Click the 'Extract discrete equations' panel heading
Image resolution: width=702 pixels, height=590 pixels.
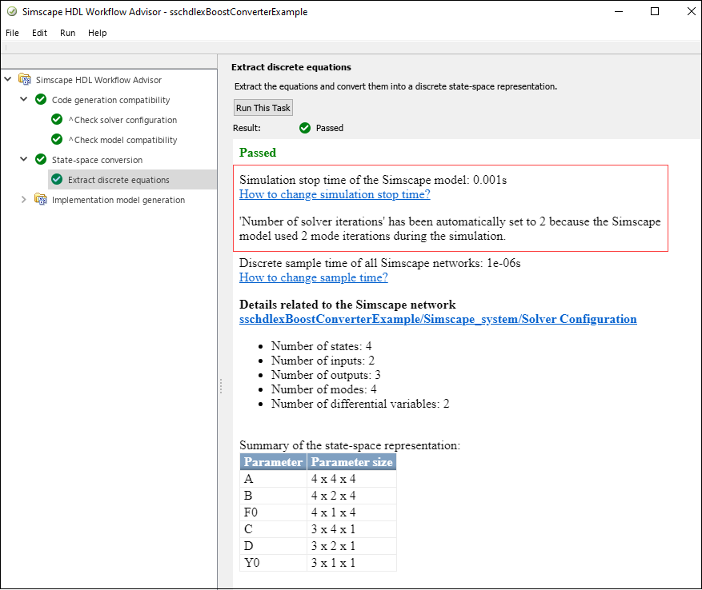tap(291, 67)
